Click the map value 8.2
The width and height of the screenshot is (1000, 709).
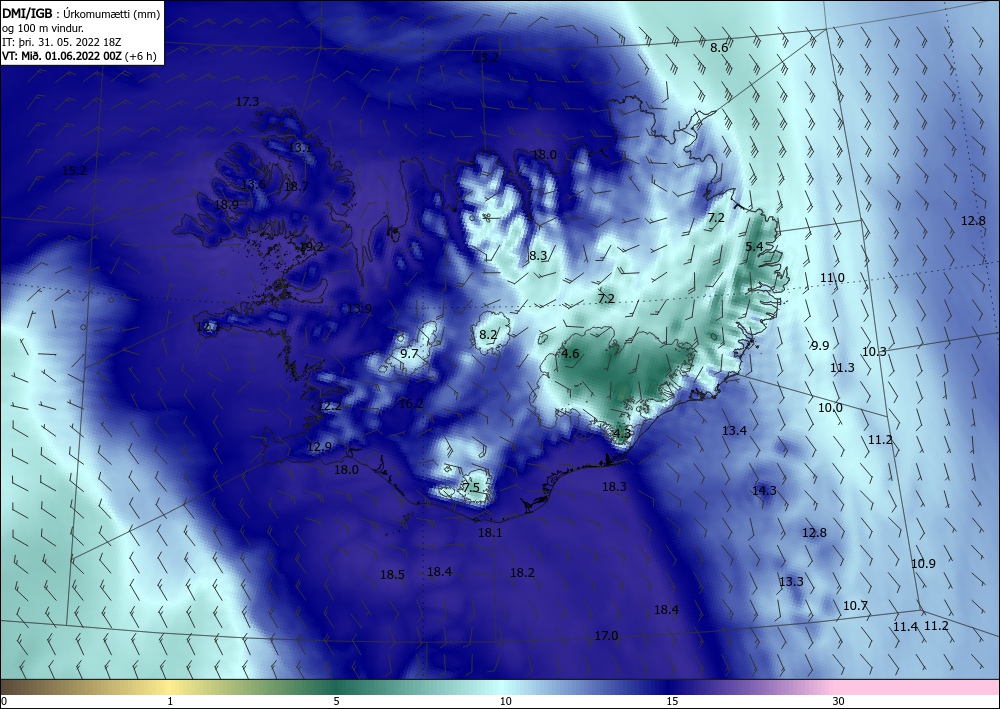tap(488, 335)
